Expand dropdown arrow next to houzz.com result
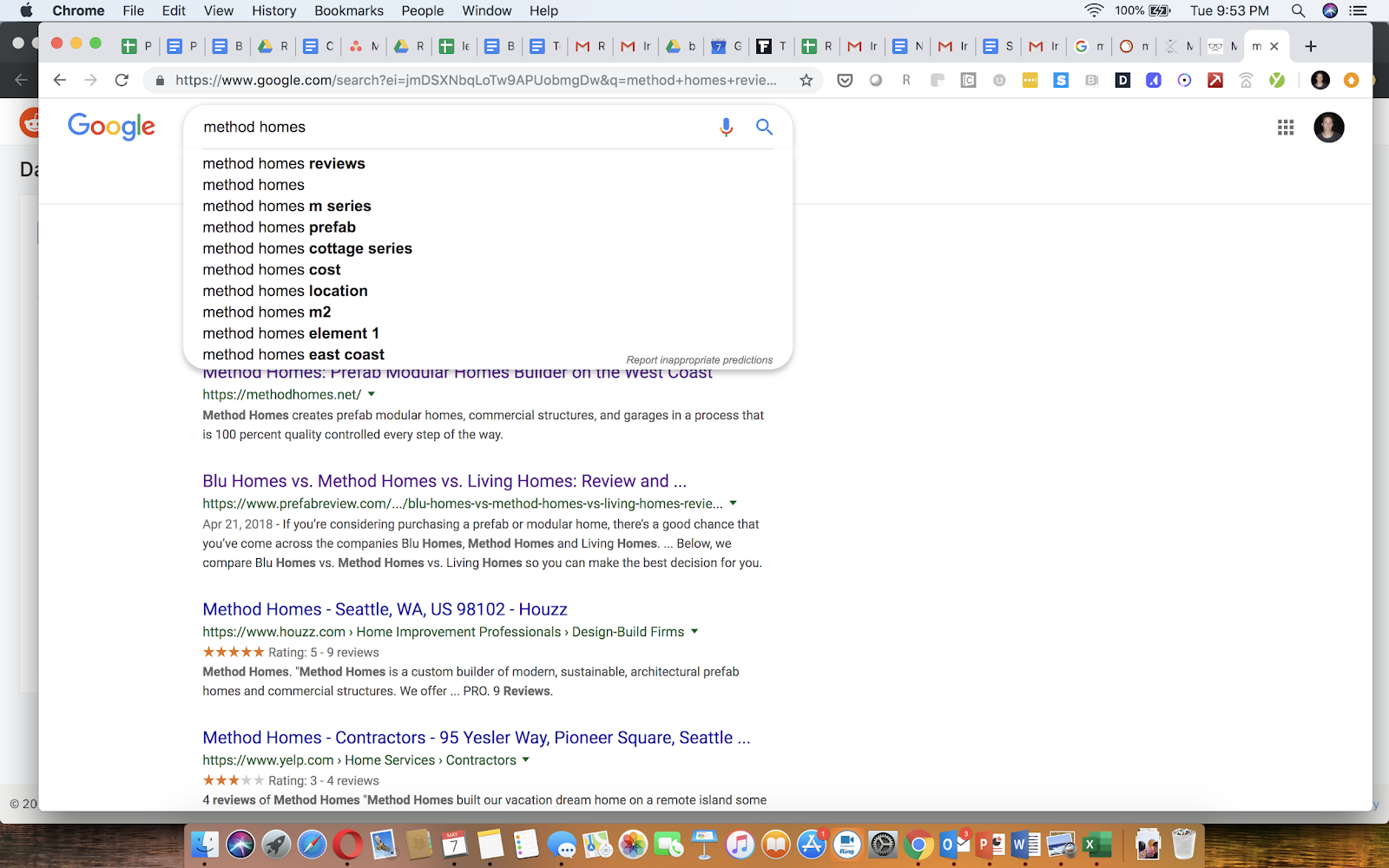This screenshot has width=1389, height=868. [694, 632]
